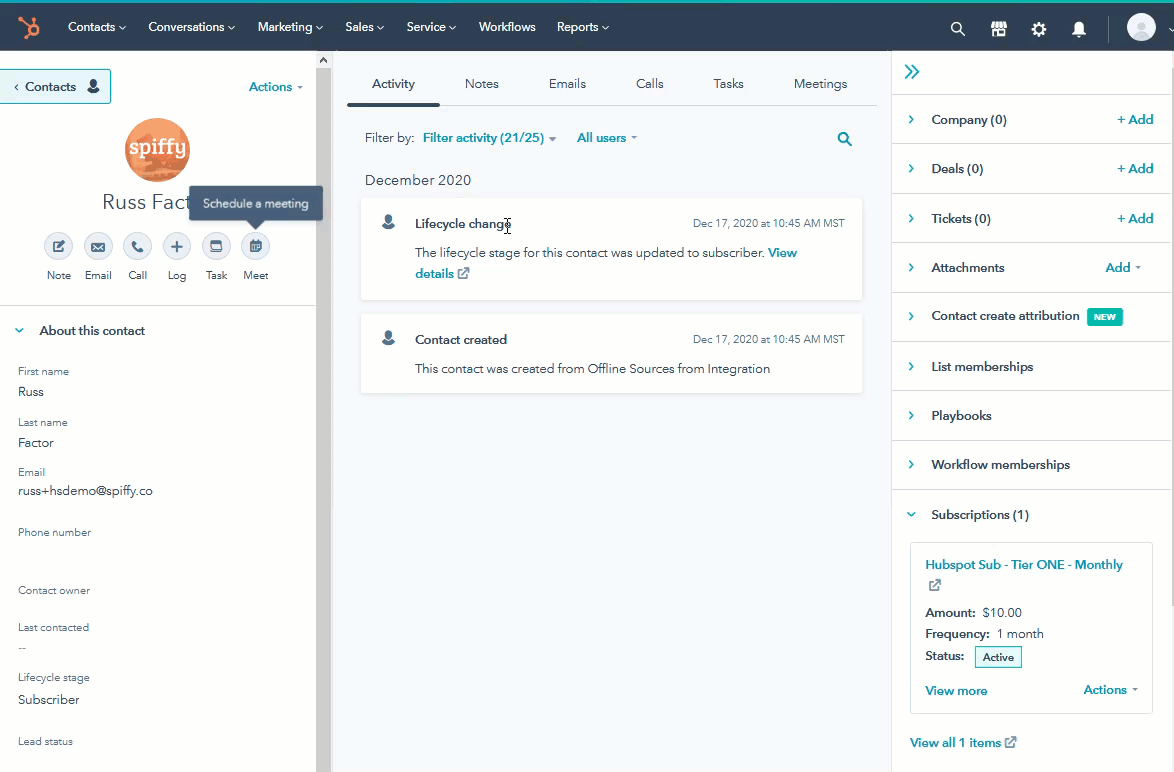Click person icon on Lifecycle change card
This screenshot has width=1174, height=772.
point(389,222)
